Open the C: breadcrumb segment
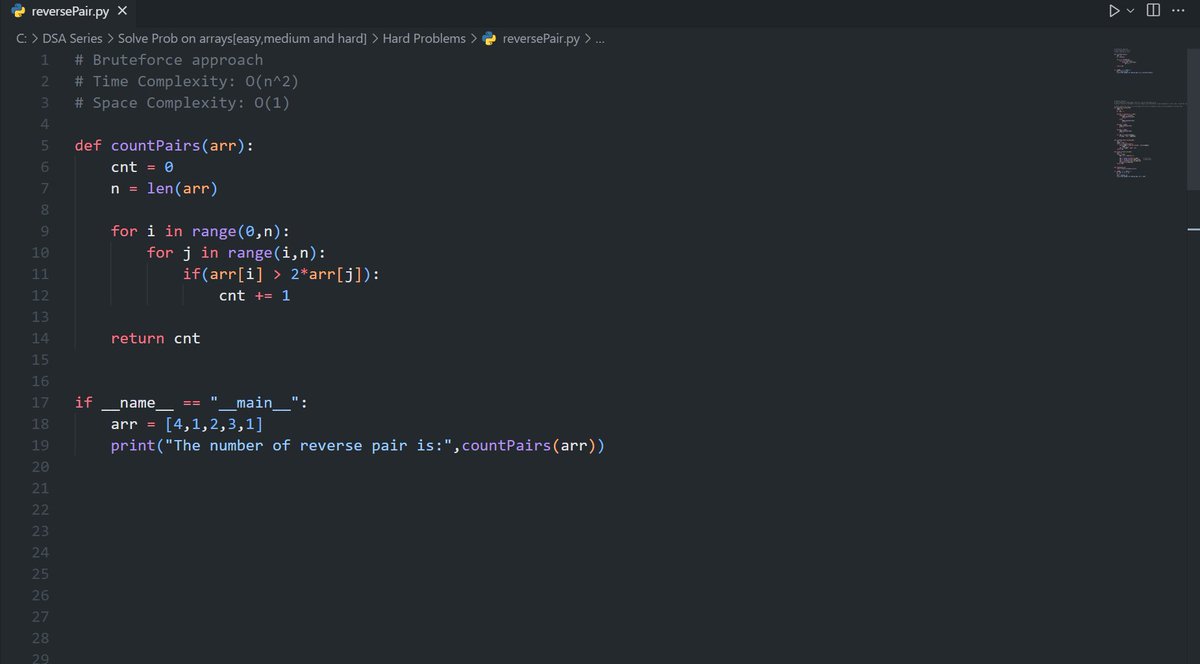This screenshot has width=1200, height=664. 20,39
